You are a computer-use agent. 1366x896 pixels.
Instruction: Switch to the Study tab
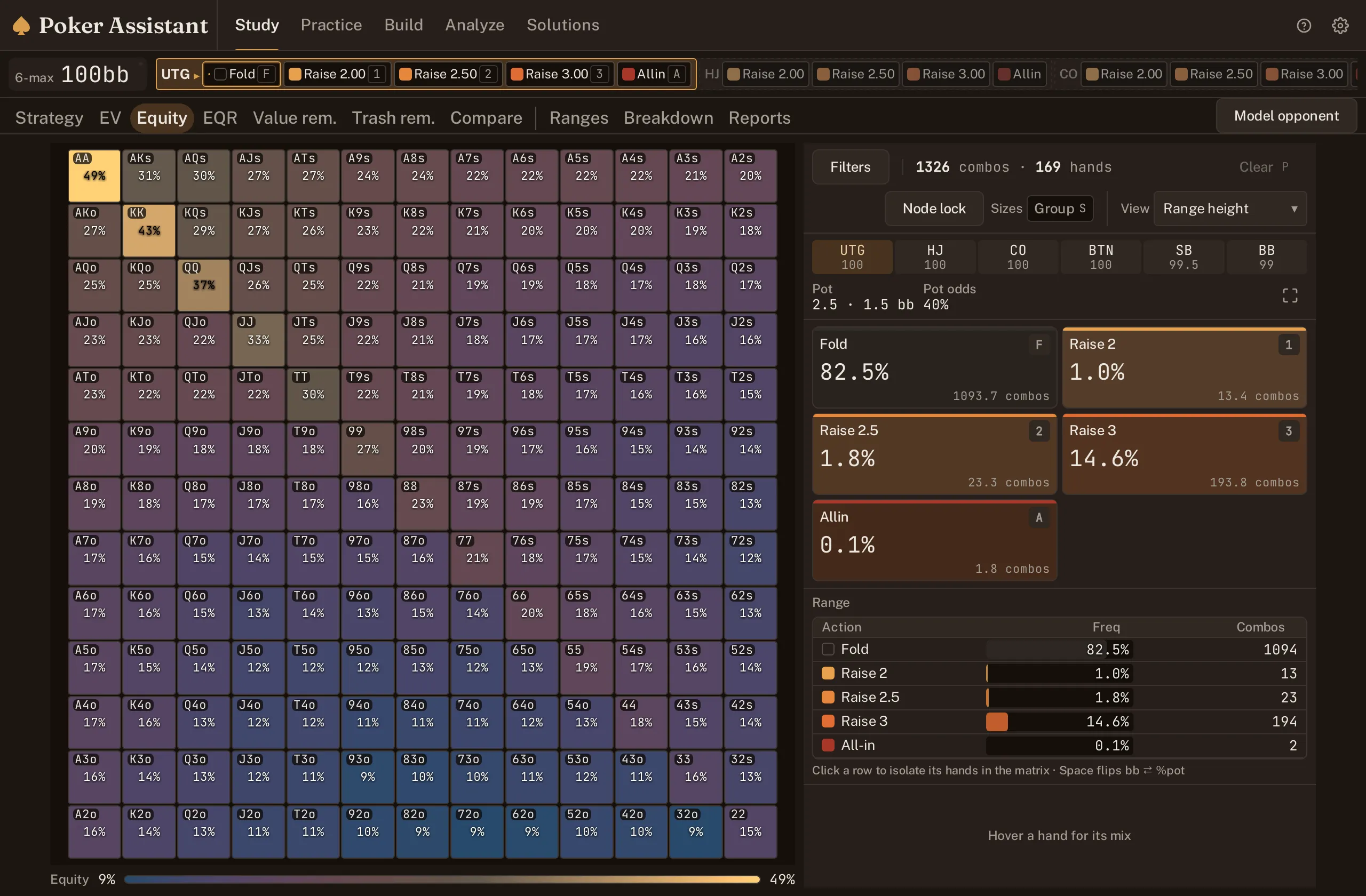tap(257, 25)
